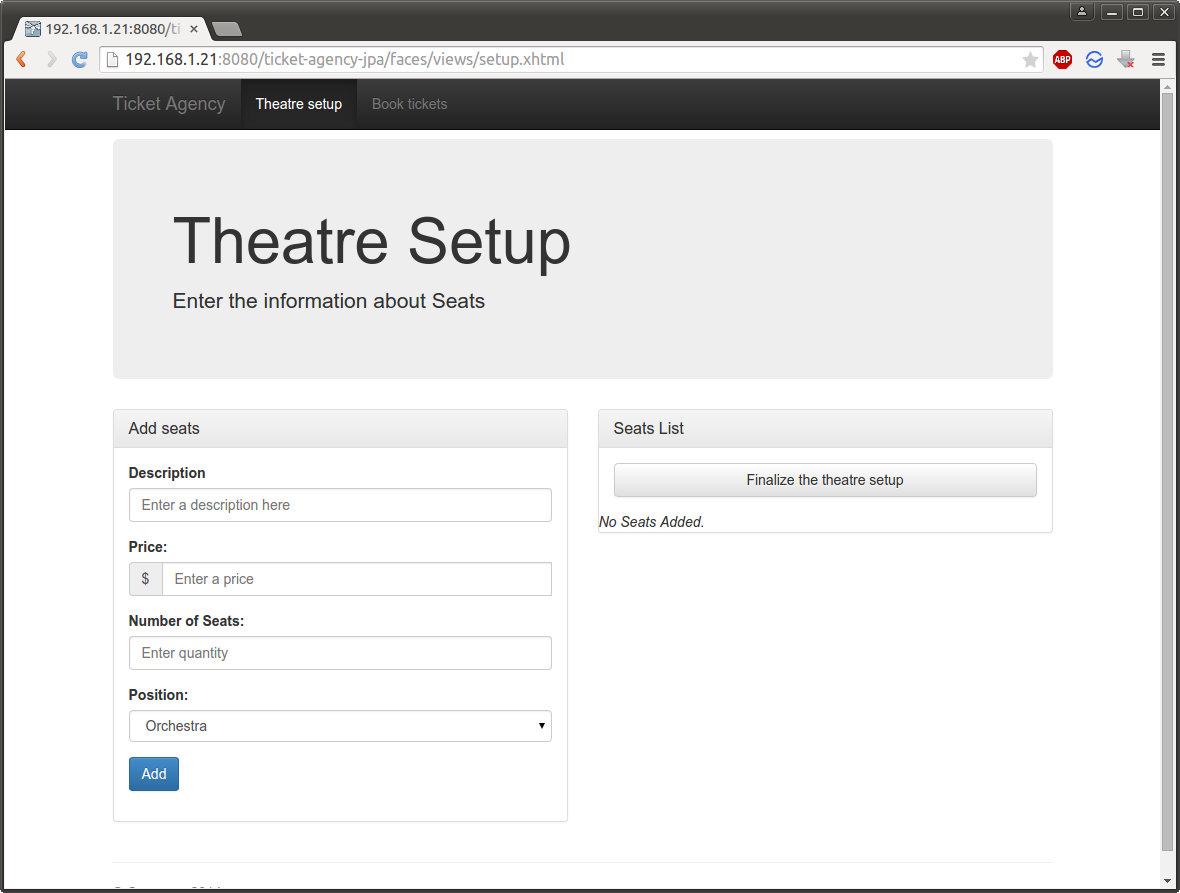Focus the Description input field
The width and height of the screenshot is (1180, 893).
tap(340, 505)
